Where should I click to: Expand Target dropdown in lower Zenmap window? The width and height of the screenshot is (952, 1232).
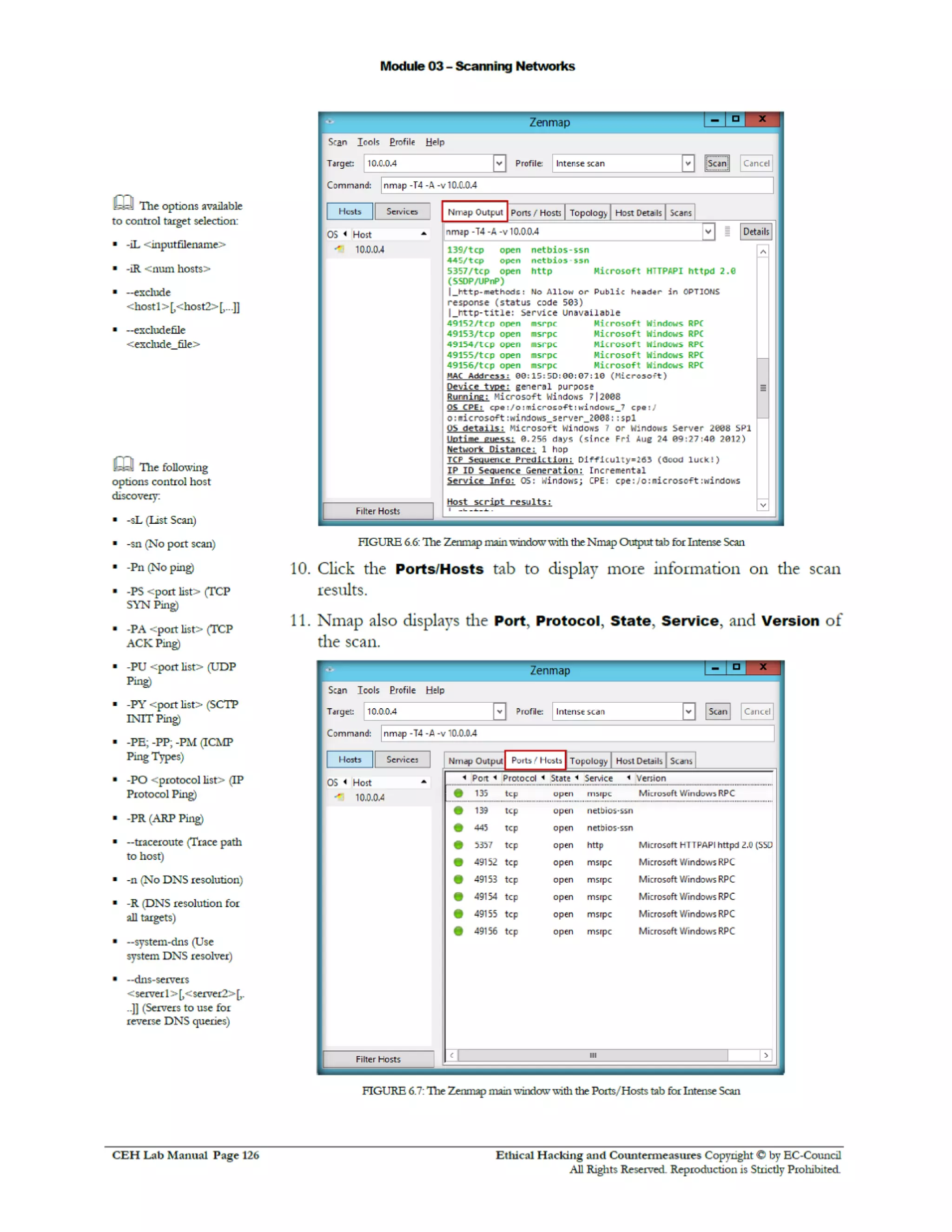499,712
